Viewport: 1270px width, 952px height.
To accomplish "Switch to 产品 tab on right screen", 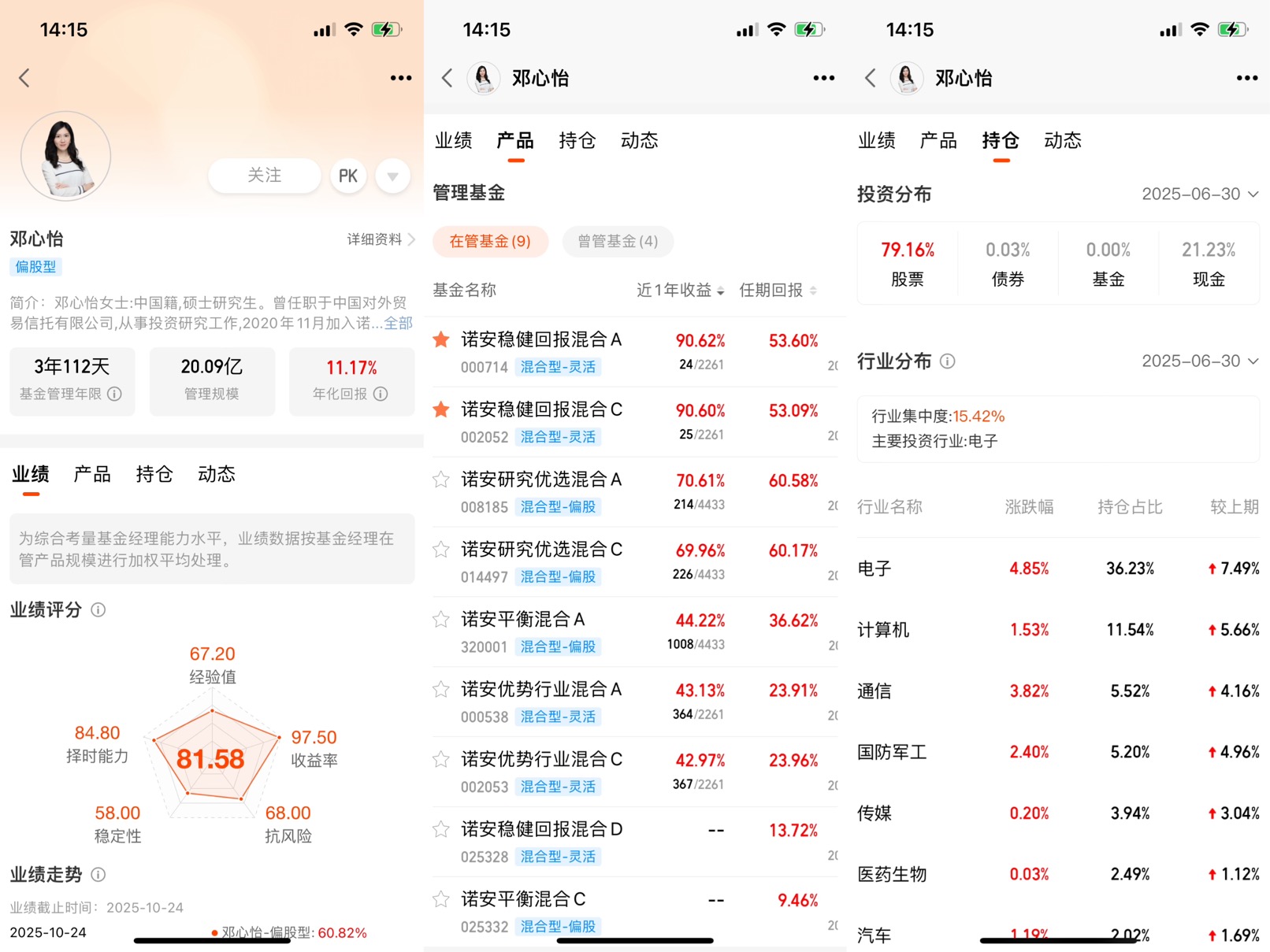I will coord(938,141).
